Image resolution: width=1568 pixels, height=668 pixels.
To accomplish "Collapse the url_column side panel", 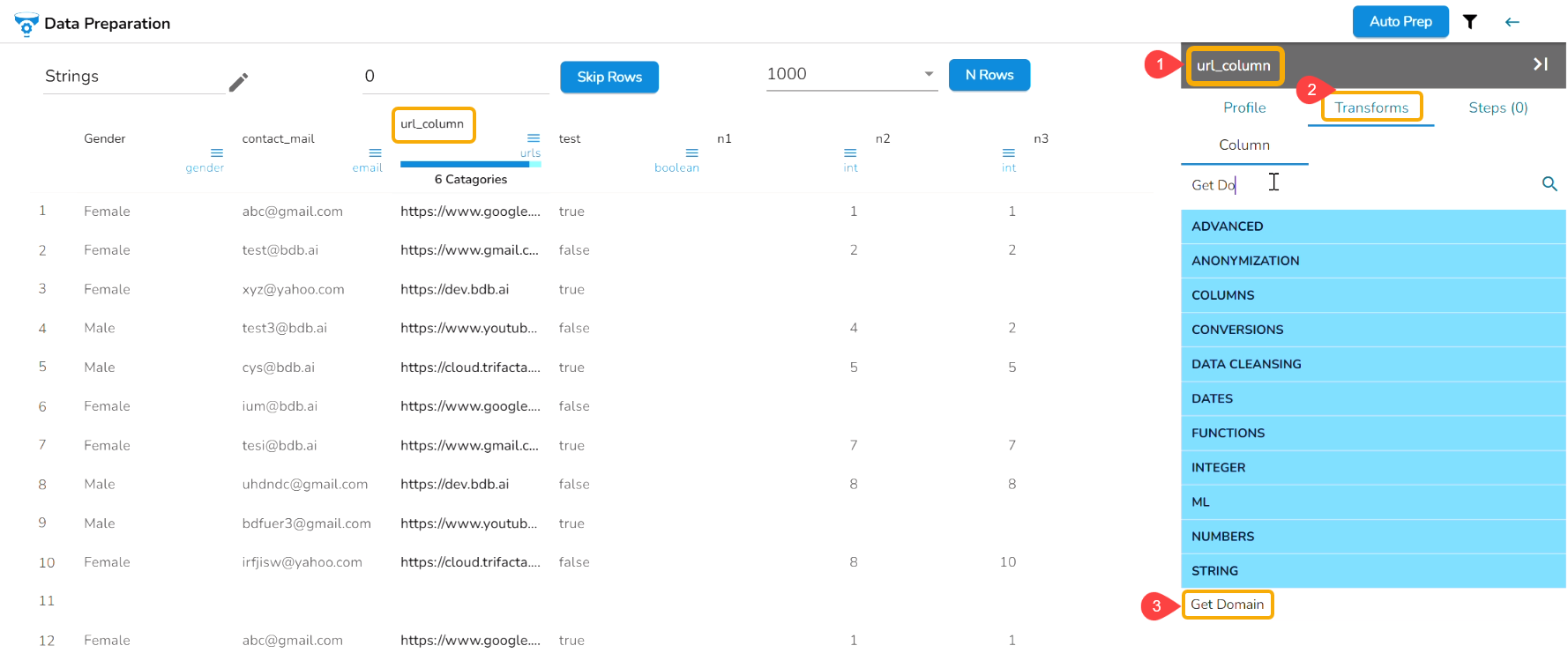I will tap(1540, 64).
